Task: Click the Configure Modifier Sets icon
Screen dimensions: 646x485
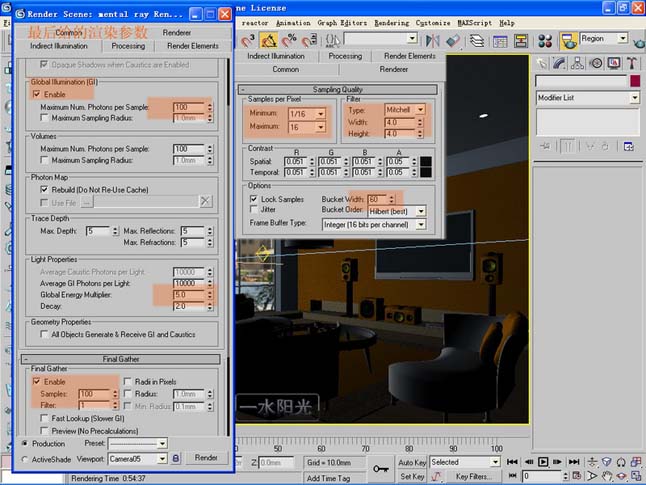Action: tap(628, 146)
